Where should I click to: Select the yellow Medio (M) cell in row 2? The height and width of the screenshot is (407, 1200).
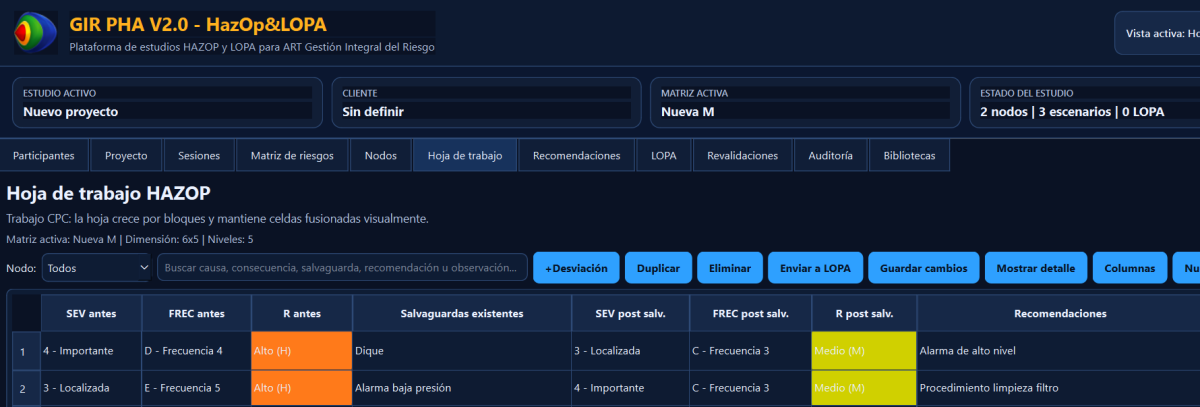pyautogui.click(x=863, y=388)
